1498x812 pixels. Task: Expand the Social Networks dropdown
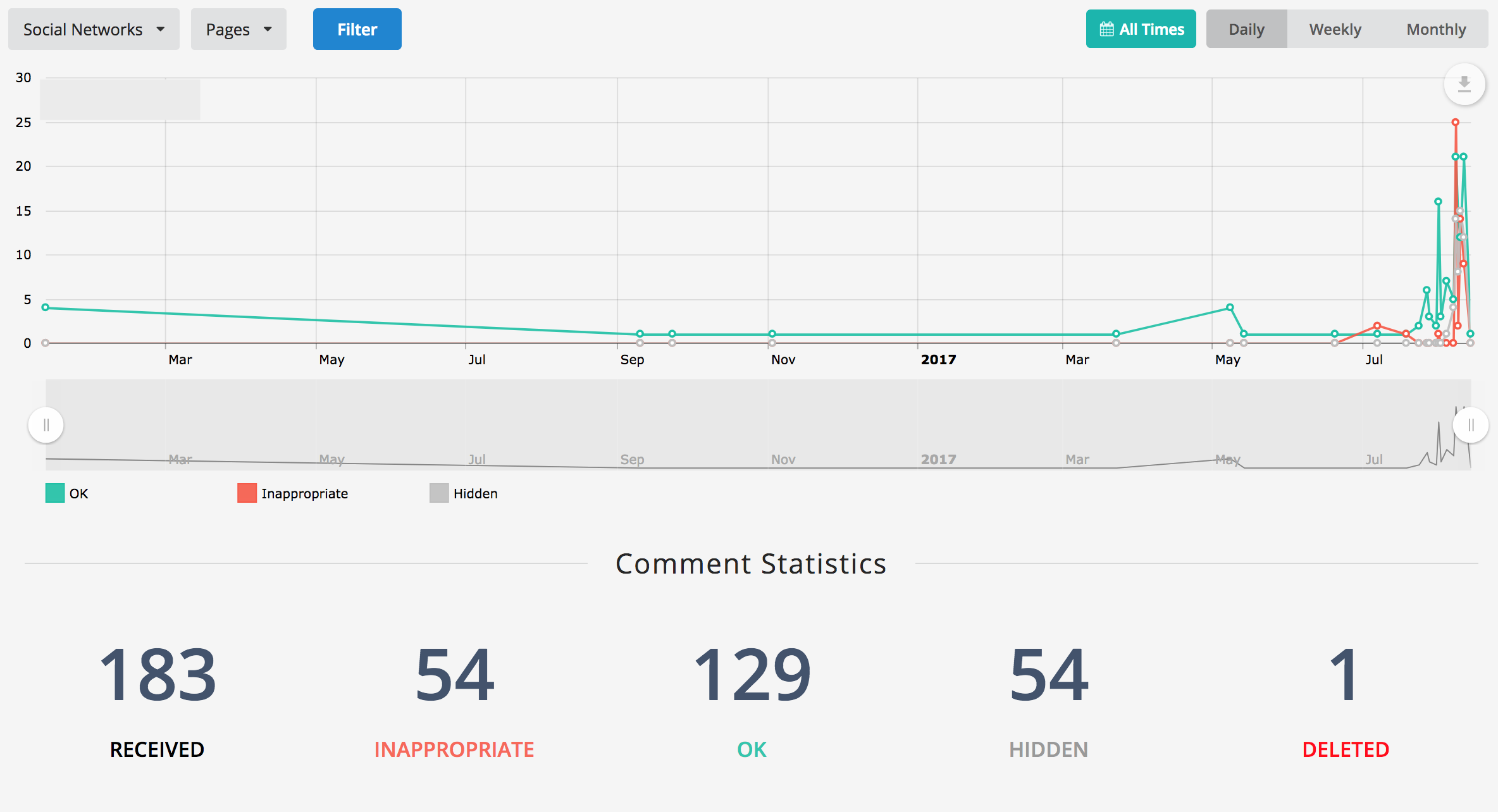click(x=93, y=29)
